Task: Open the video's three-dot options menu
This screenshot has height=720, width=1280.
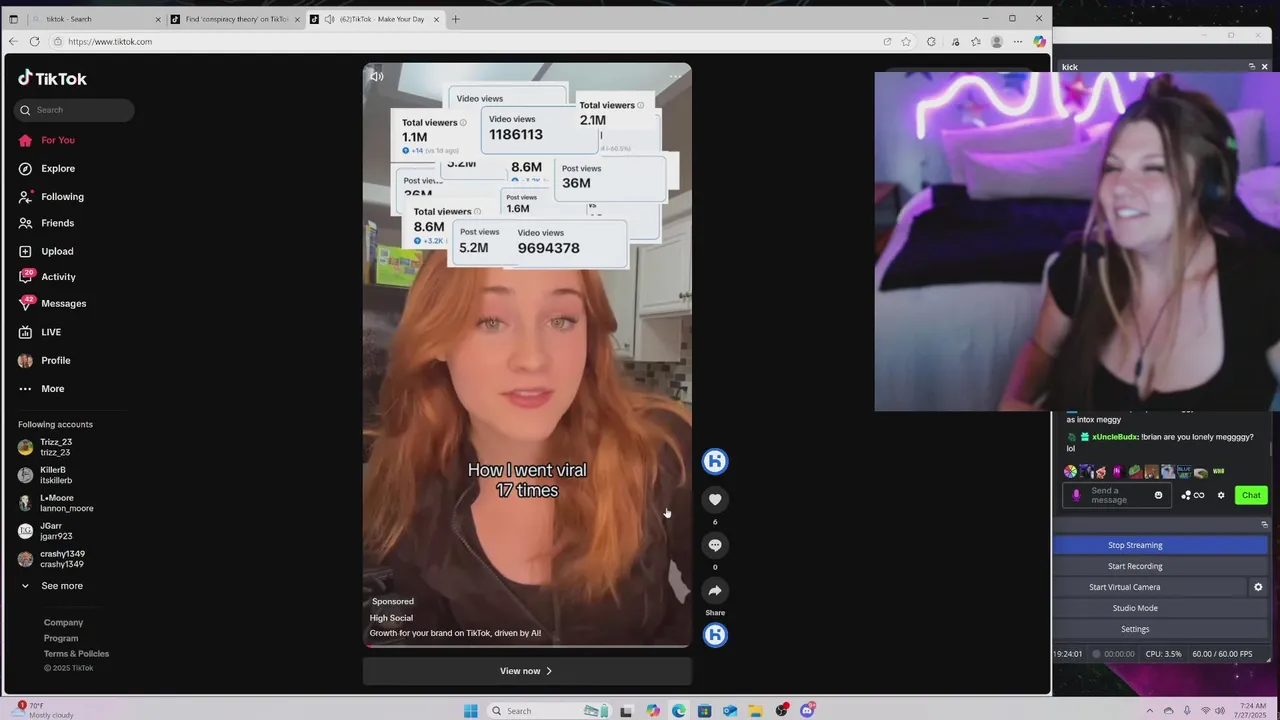Action: tap(675, 76)
